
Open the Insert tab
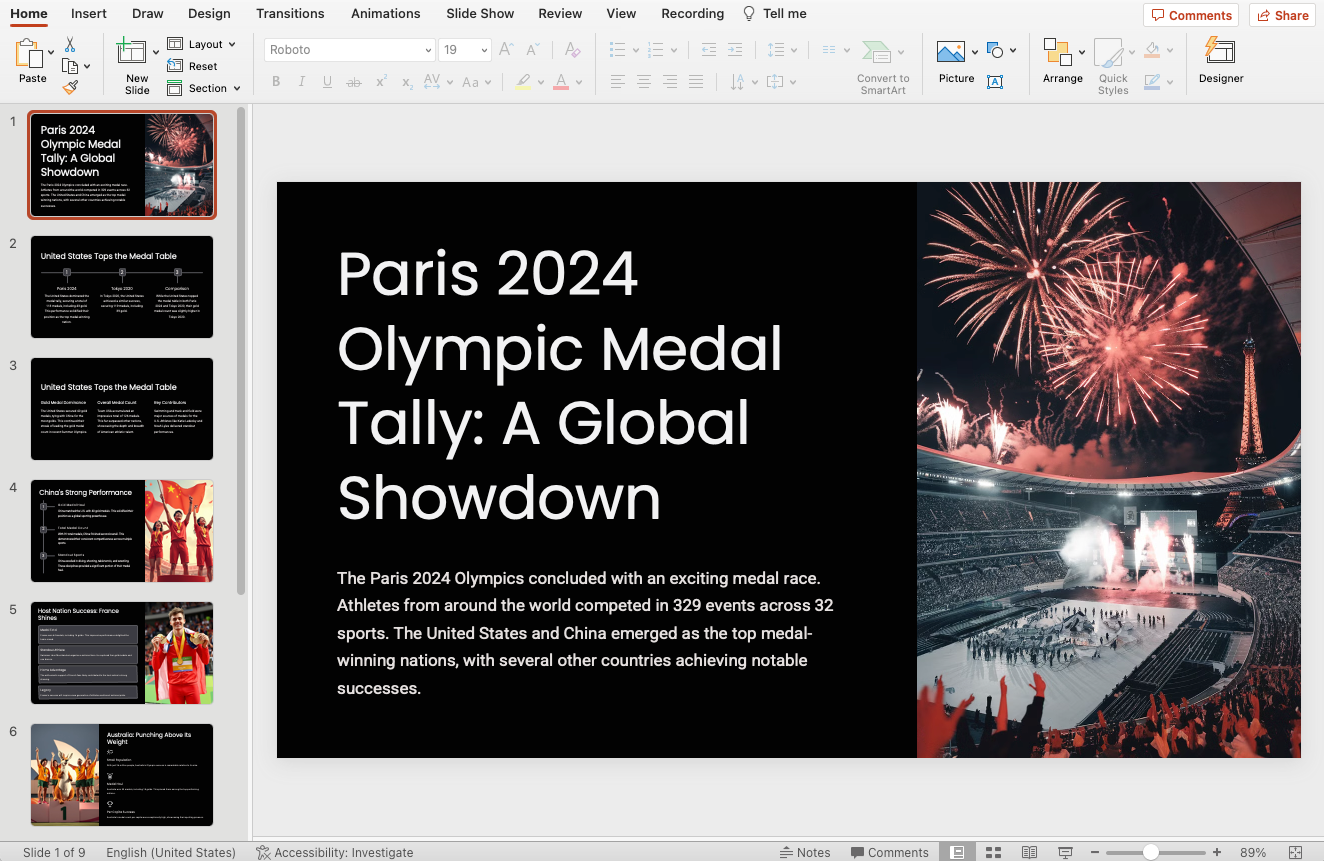89,13
